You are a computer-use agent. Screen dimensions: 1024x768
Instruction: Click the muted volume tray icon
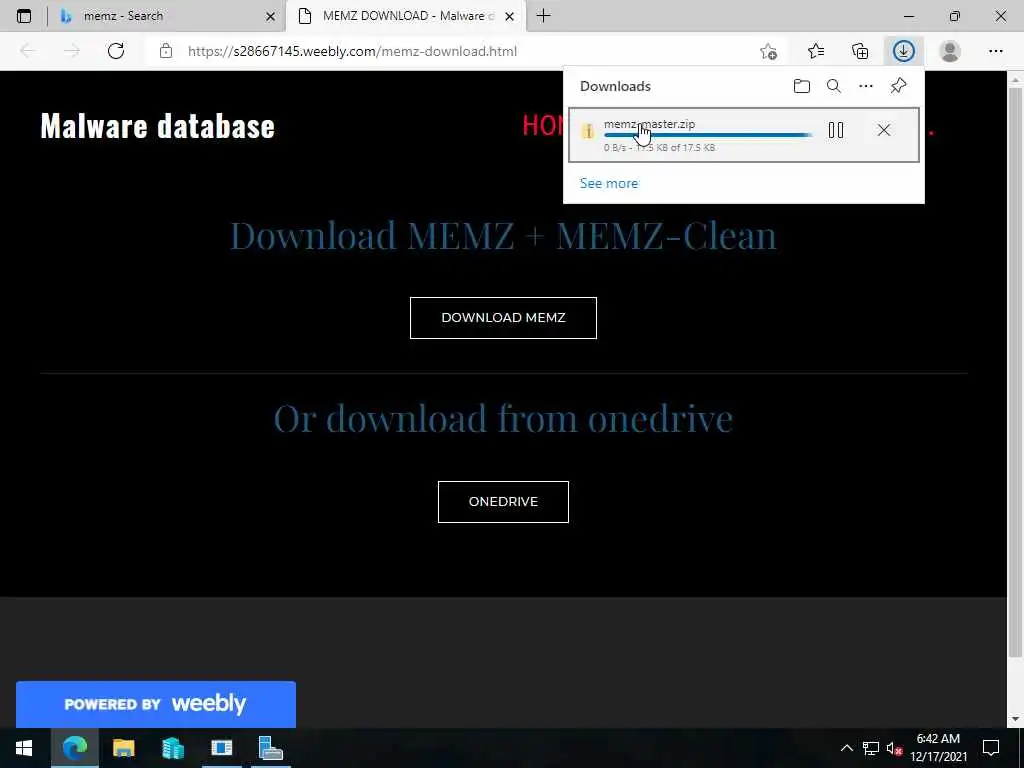(x=894, y=748)
